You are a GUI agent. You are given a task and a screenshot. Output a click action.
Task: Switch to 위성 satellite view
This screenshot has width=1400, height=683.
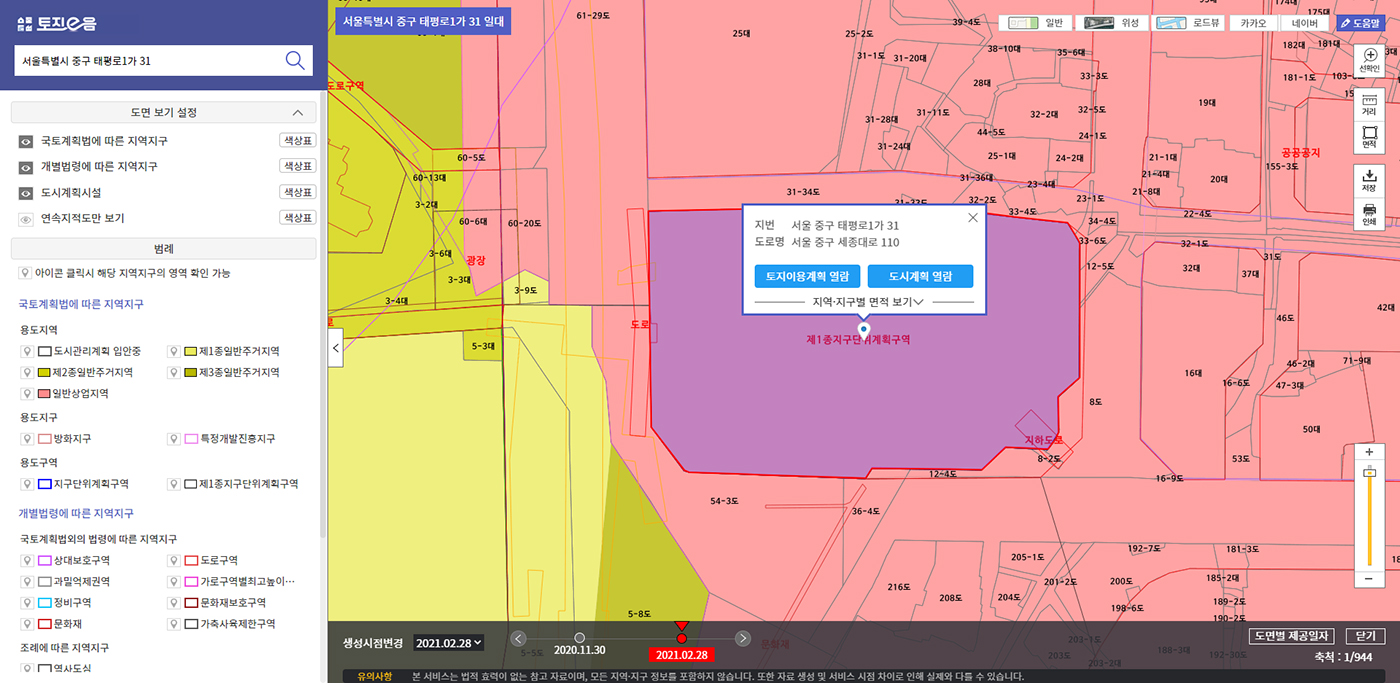pyautogui.click(x=1111, y=22)
